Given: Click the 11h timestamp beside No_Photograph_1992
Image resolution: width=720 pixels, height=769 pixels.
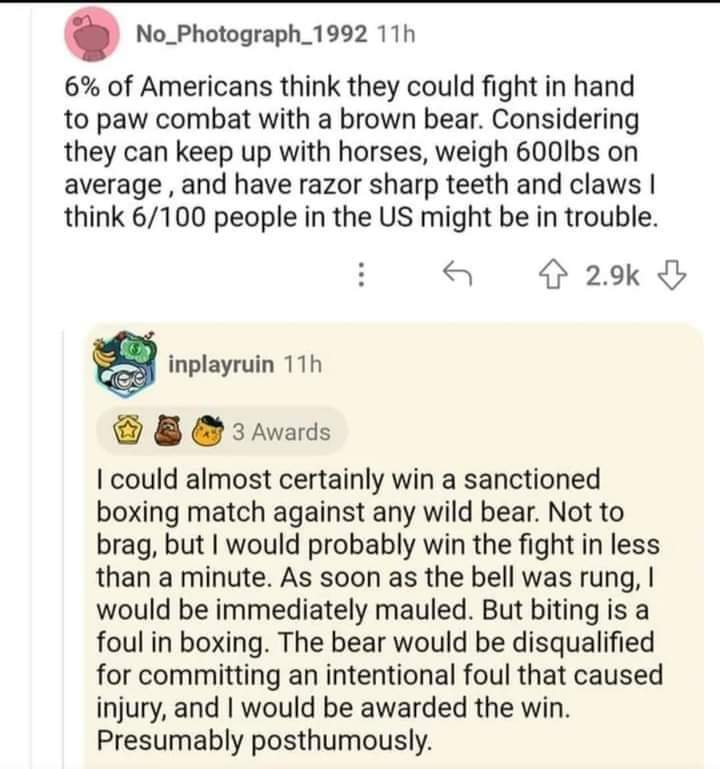Looking at the screenshot, I should pyautogui.click(x=396, y=35).
